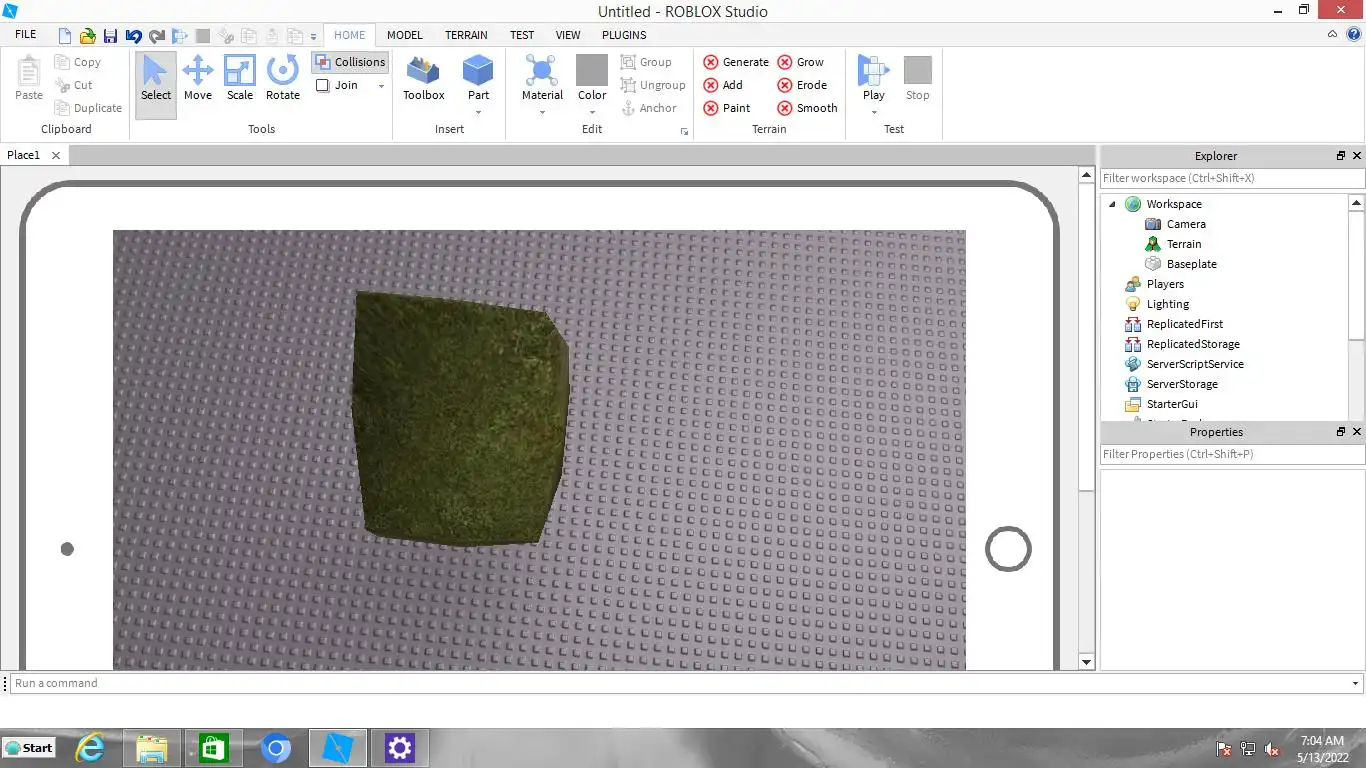
Task: Check the Join checkbox
Action: (x=322, y=85)
